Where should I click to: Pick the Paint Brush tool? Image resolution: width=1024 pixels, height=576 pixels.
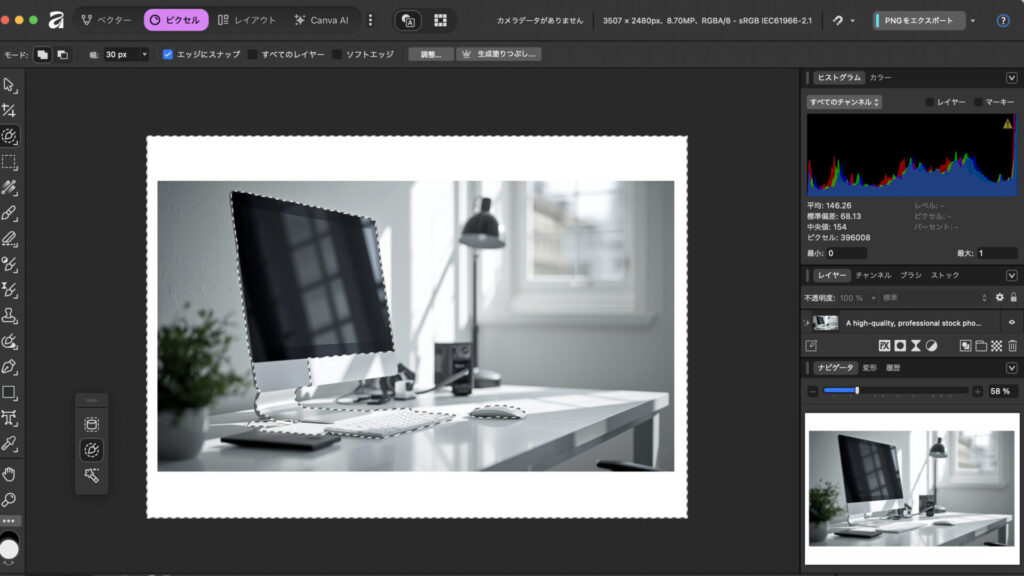point(10,213)
